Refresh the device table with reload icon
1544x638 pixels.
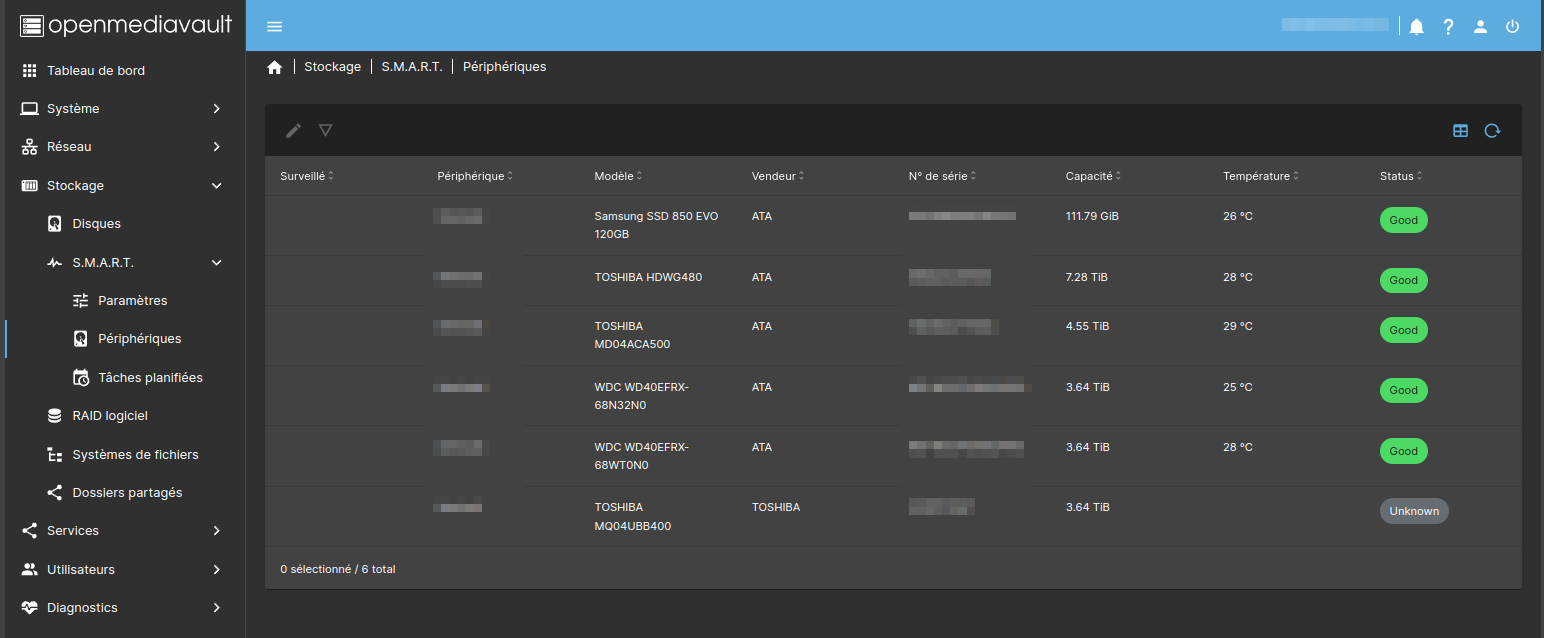tap(1492, 130)
